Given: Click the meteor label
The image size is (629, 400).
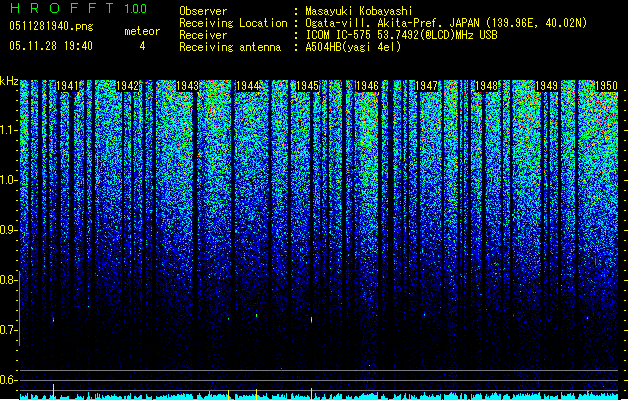Looking at the screenshot, I should 142,31.
